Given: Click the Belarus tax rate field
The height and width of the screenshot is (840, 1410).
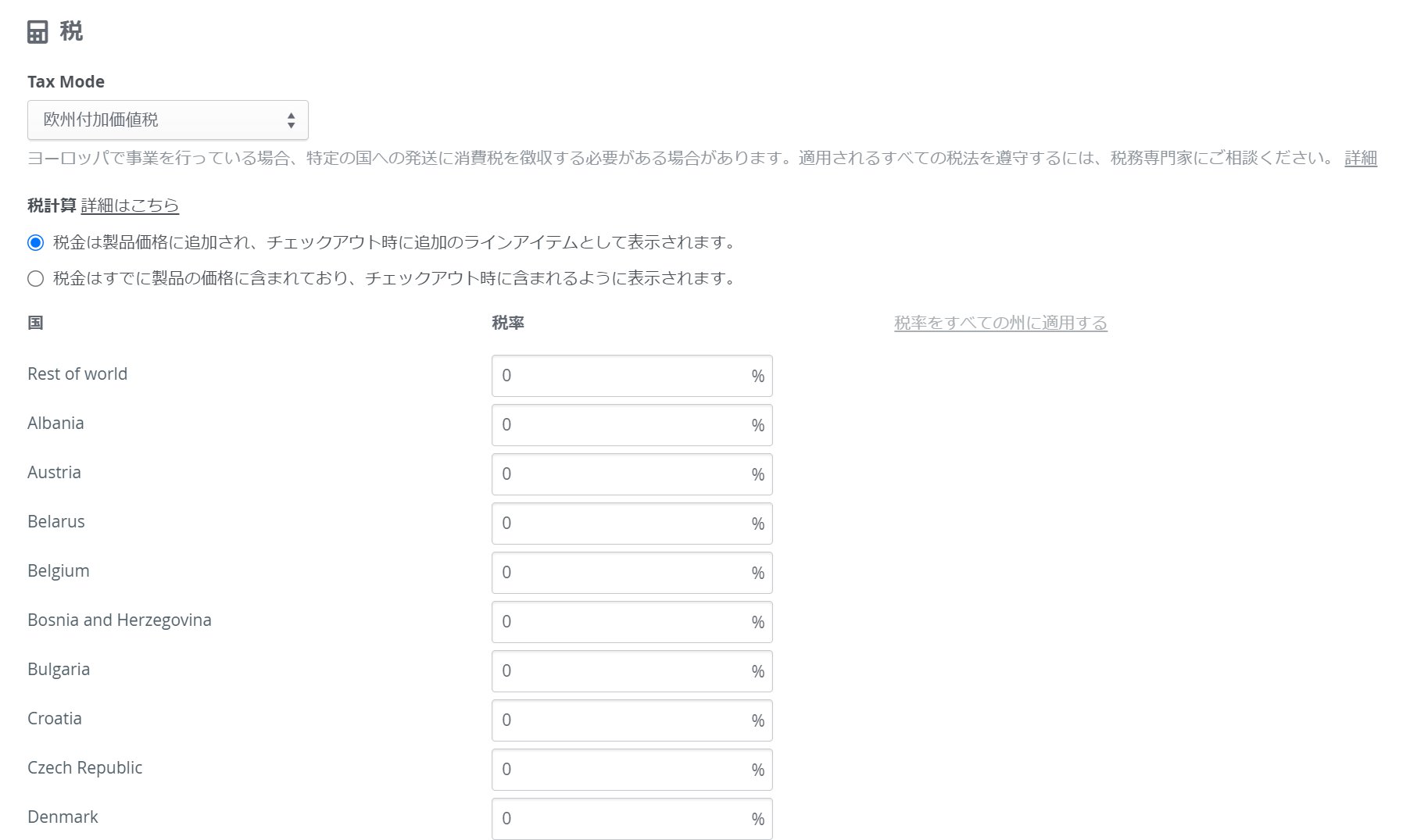Looking at the screenshot, I should 632,524.
